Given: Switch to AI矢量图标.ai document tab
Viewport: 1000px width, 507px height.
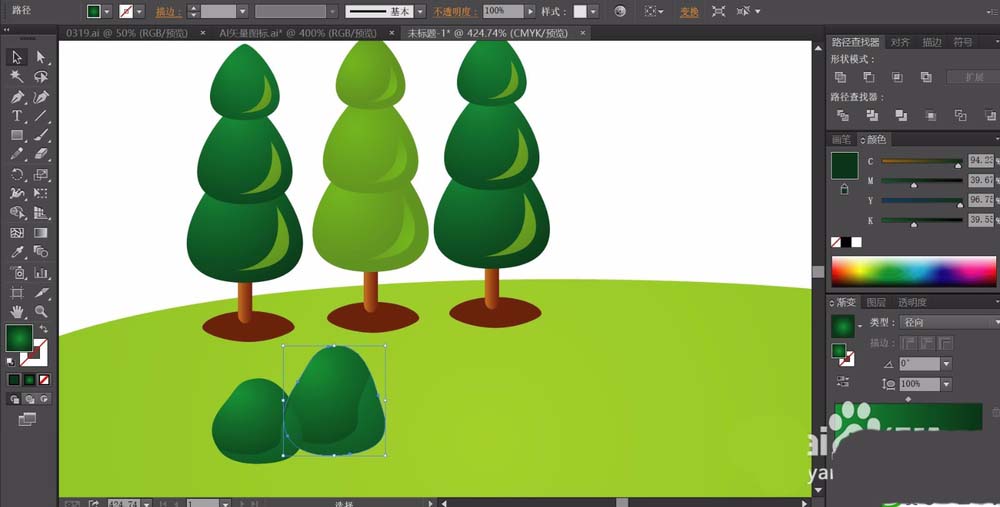Looking at the screenshot, I should (298, 33).
